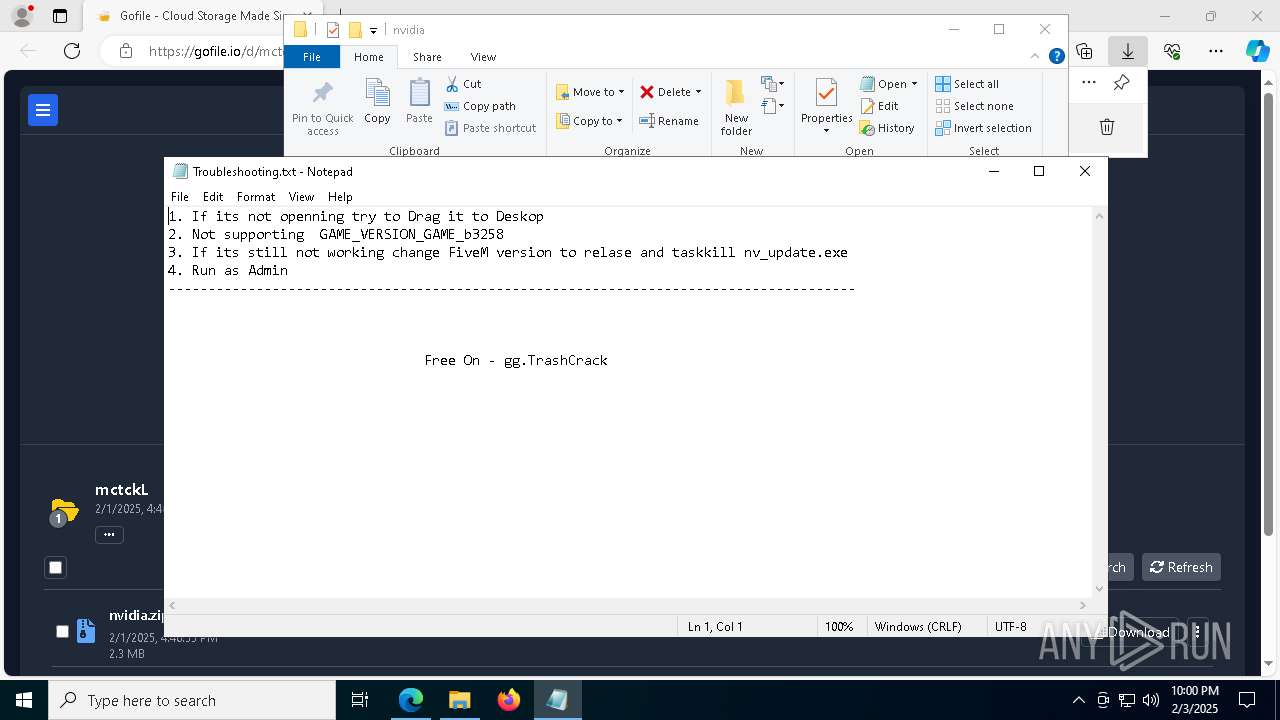Click Notepad horizontal scrollbar right arrow

pyautogui.click(x=1082, y=605)
